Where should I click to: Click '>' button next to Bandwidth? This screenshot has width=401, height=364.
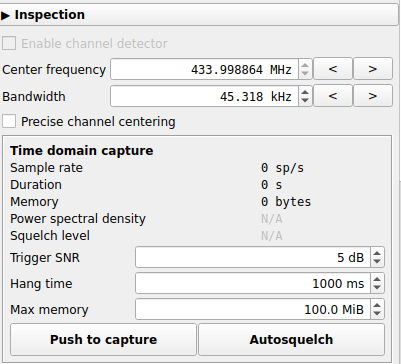(x=373, y=96)
